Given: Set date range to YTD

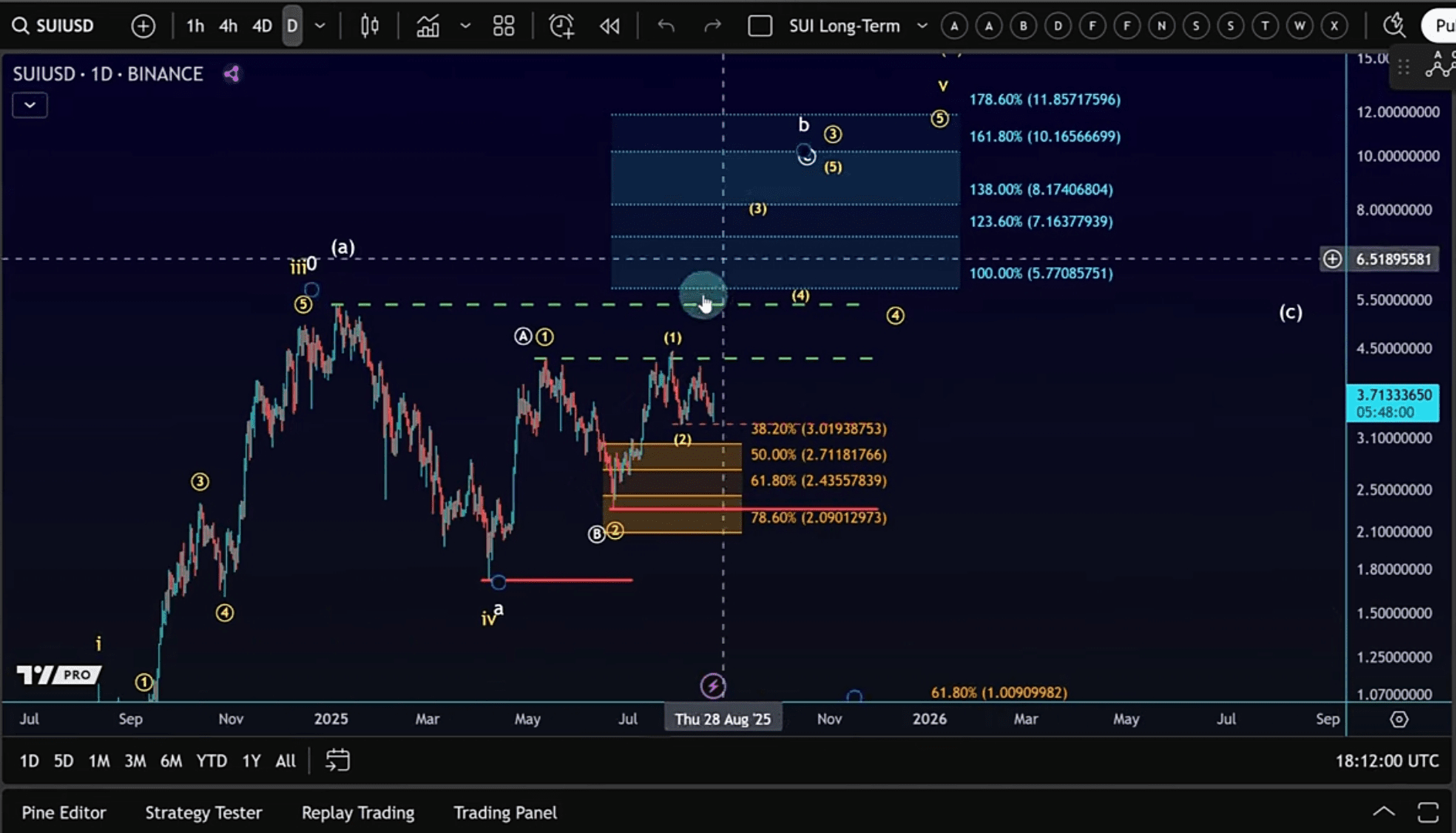Looking at the screenshot, I should tap(211, 761).
